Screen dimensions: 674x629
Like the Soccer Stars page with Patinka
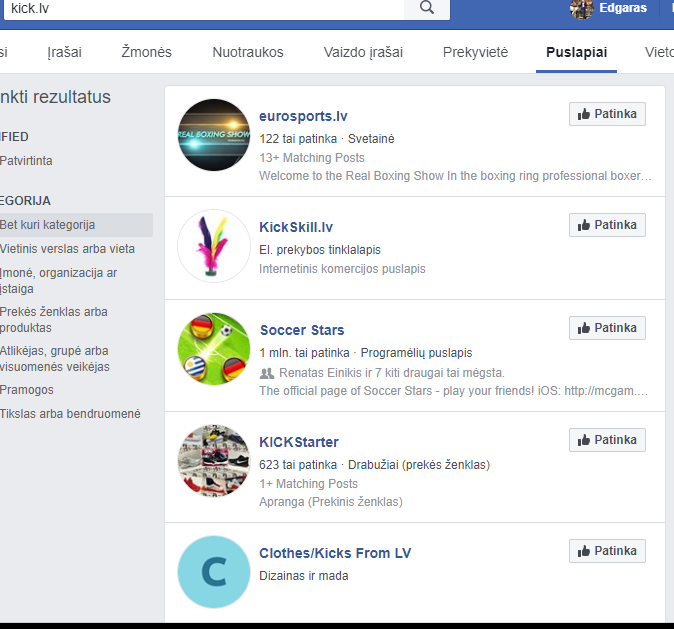607,328
